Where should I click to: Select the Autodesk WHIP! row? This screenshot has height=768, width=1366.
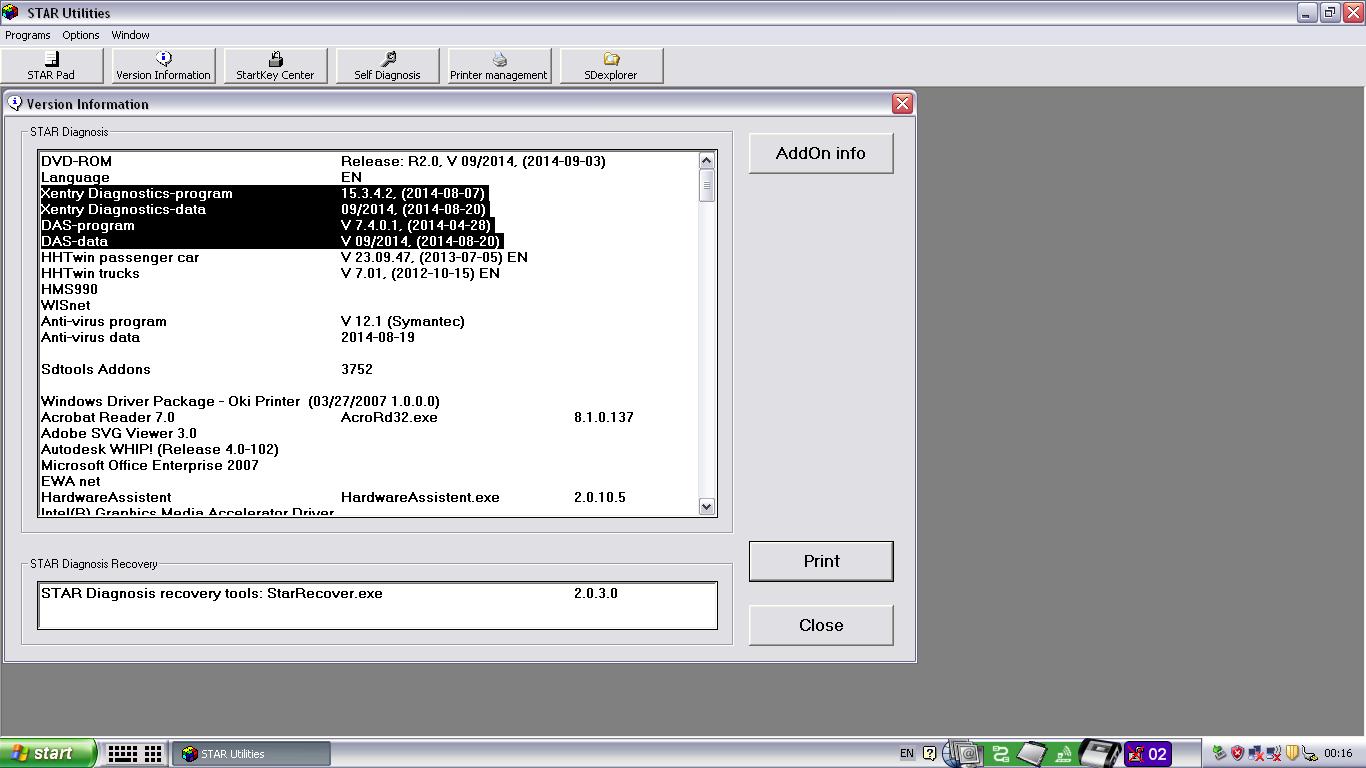point(368,449)
